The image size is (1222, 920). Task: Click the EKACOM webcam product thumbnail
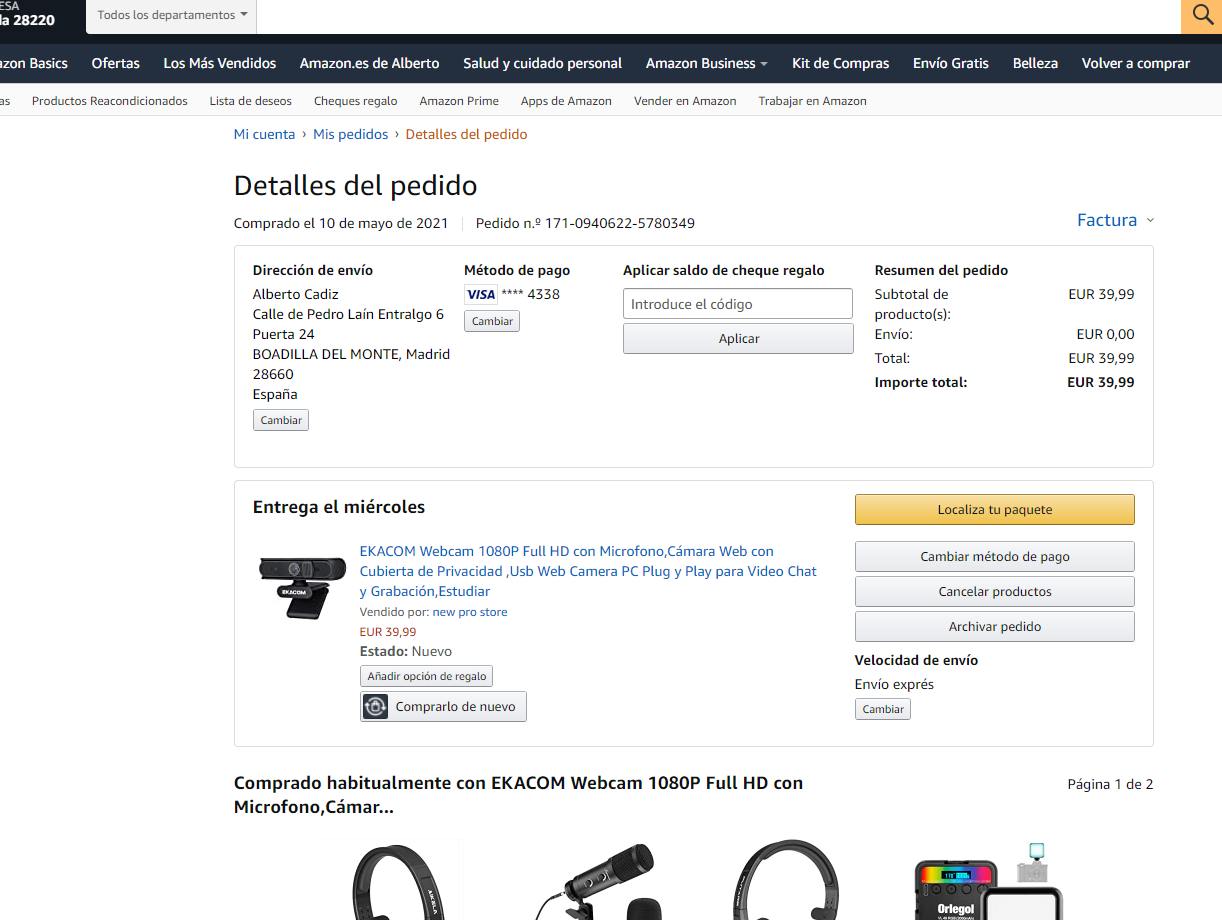coord(302,588)
